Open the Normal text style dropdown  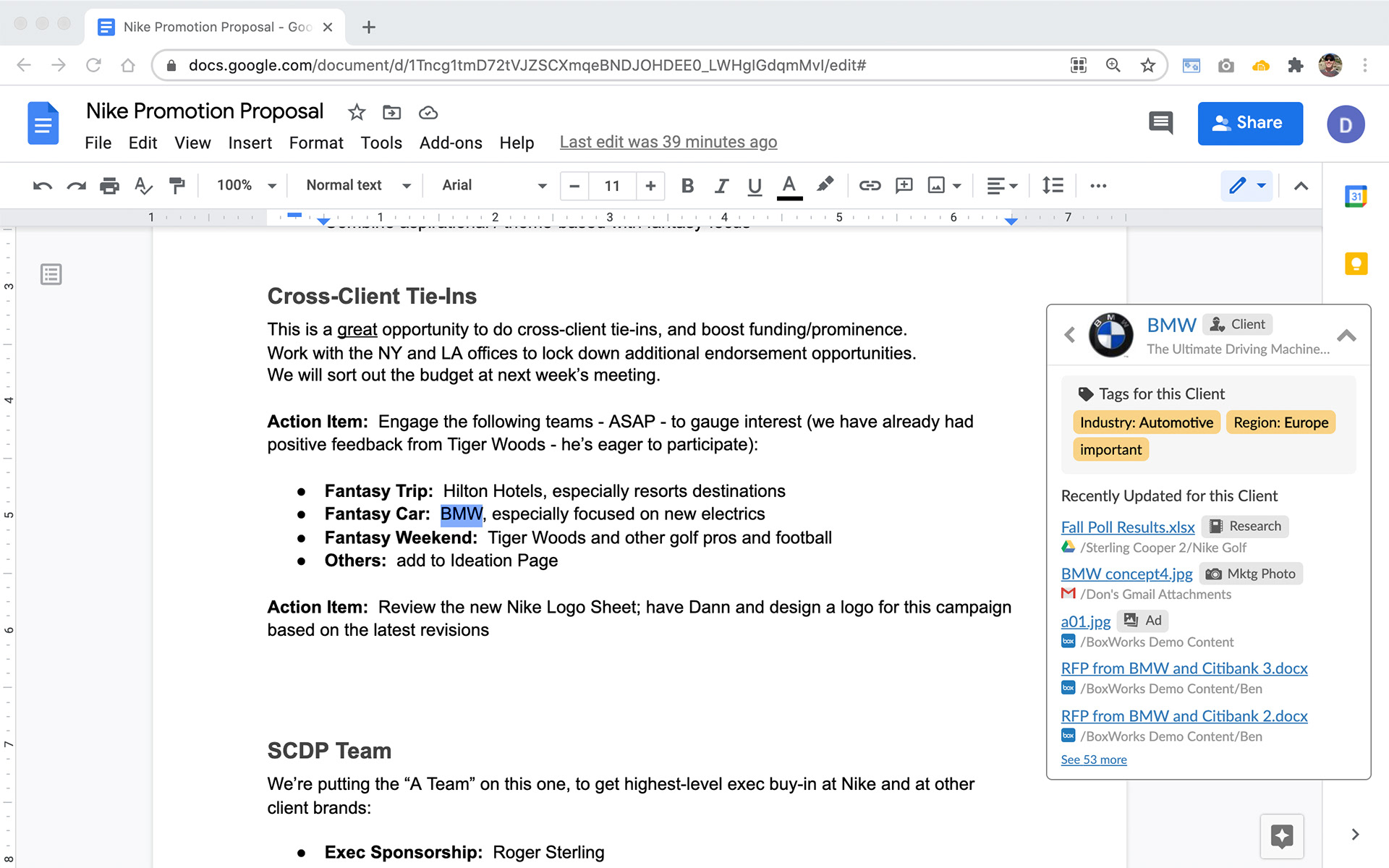click(x=358, y=185)
